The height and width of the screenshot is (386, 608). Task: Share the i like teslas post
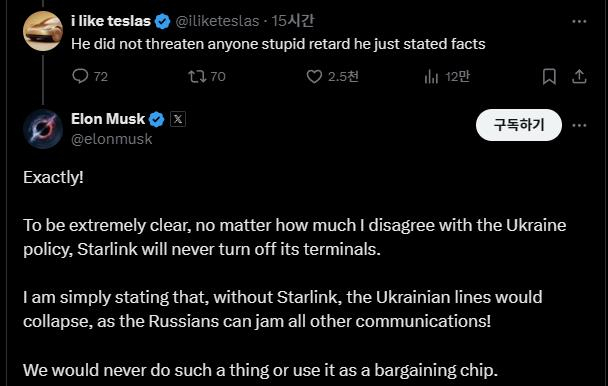[579, 76]
